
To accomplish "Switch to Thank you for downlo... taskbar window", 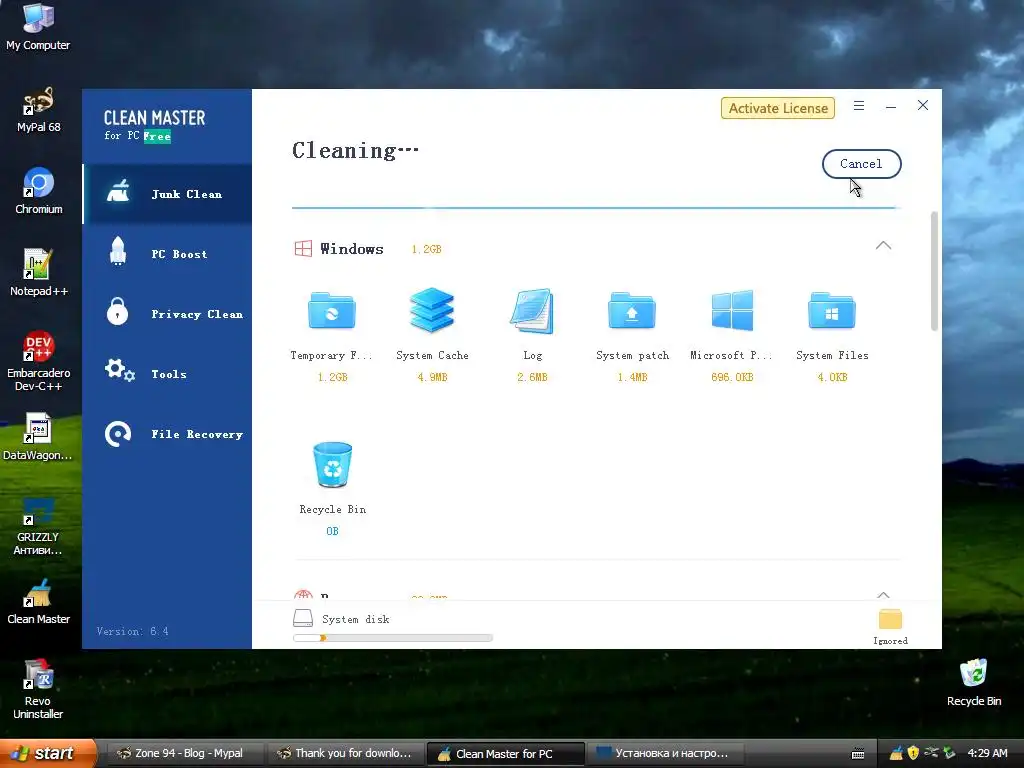I will (x=345, y=754).
